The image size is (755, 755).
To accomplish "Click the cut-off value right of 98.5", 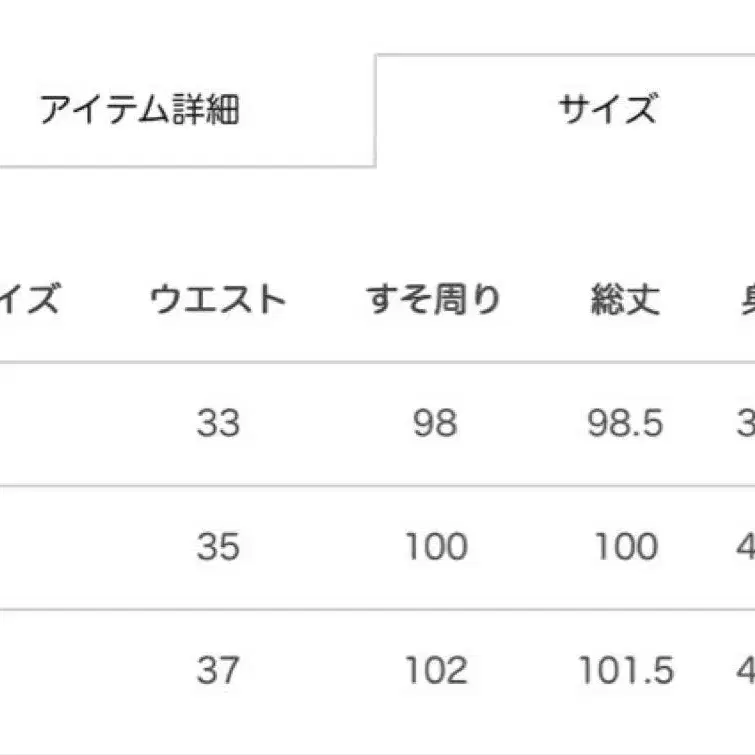I will (x=746, y=423).
